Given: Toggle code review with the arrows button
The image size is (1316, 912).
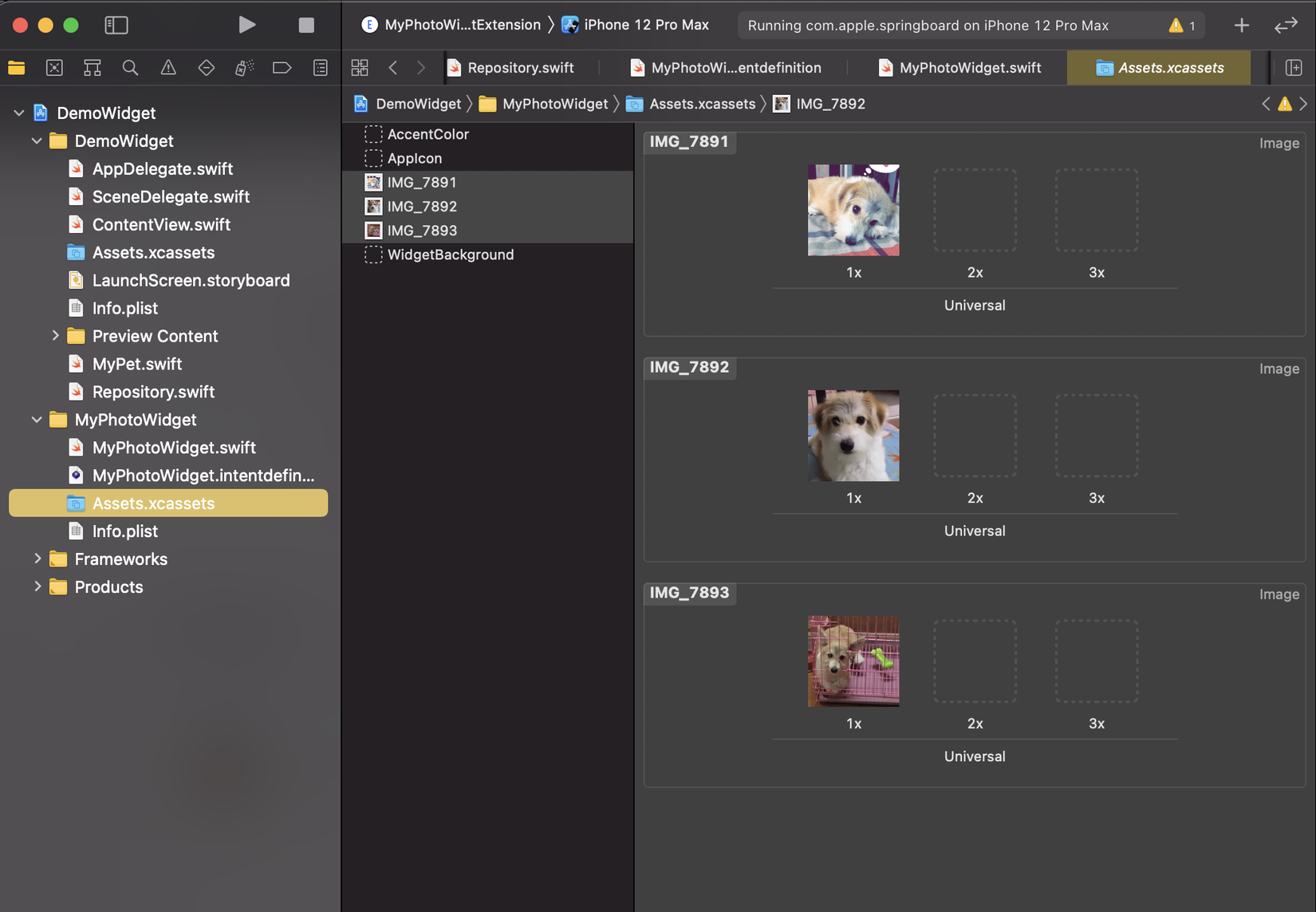Looking at the screenshot, I should 1286,26.
